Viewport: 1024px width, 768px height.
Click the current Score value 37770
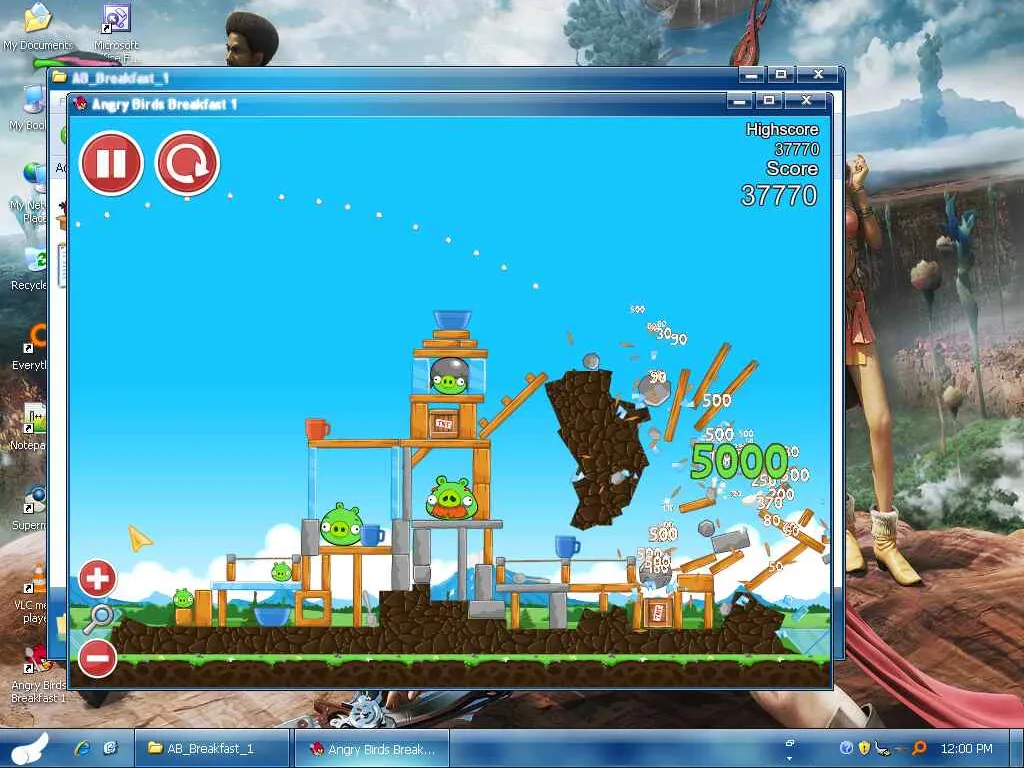[778, 195]
